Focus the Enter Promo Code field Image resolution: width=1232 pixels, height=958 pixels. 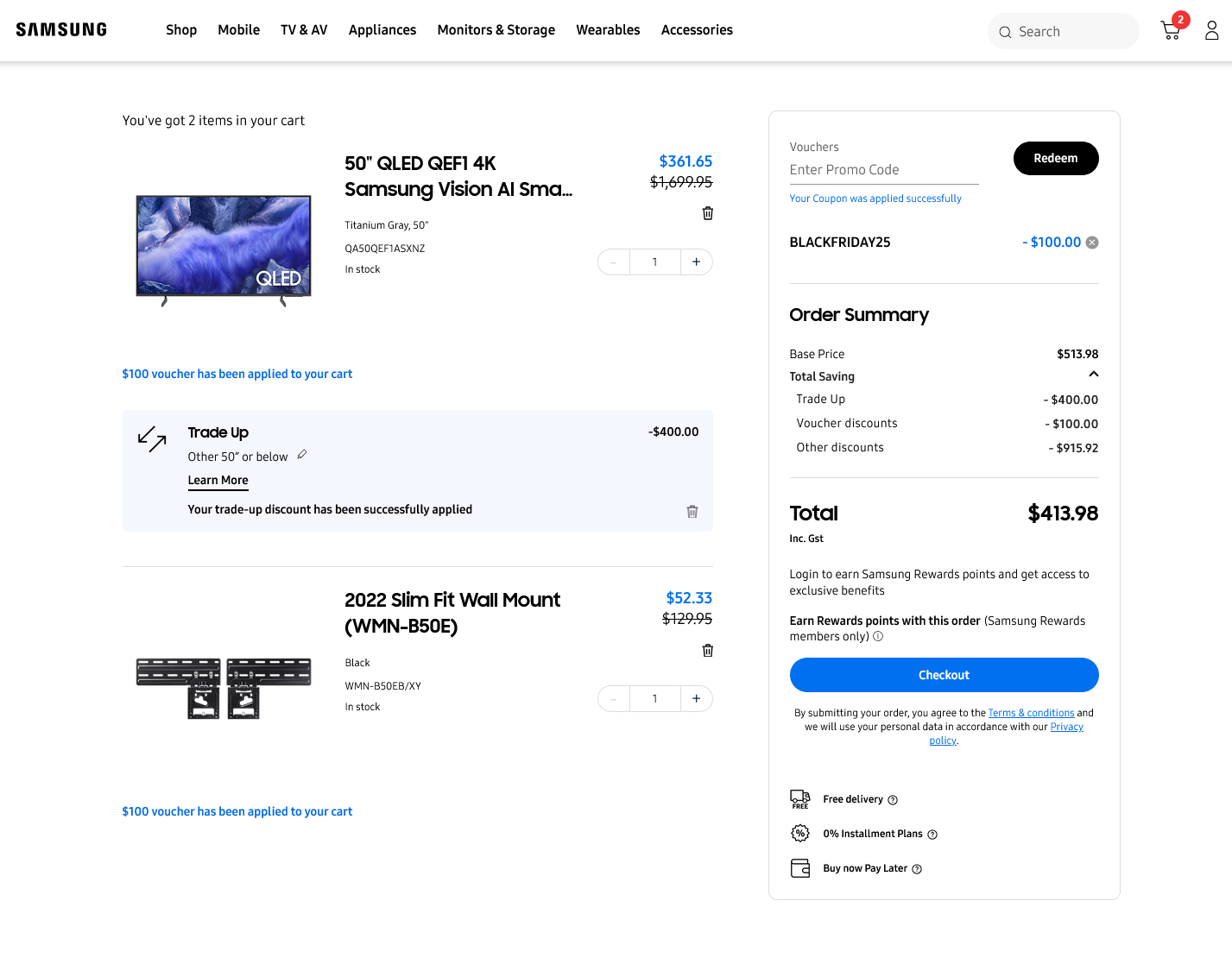883,170
